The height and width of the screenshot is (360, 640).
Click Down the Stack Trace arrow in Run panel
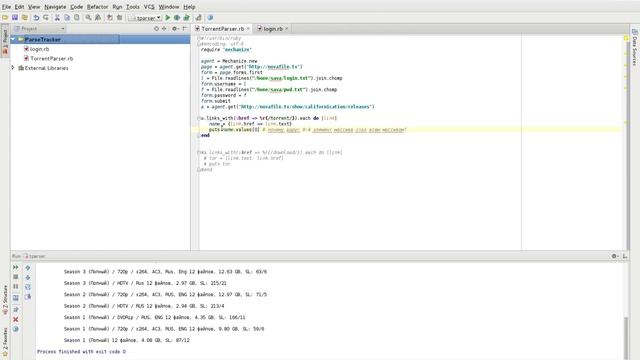coord(28,278)
